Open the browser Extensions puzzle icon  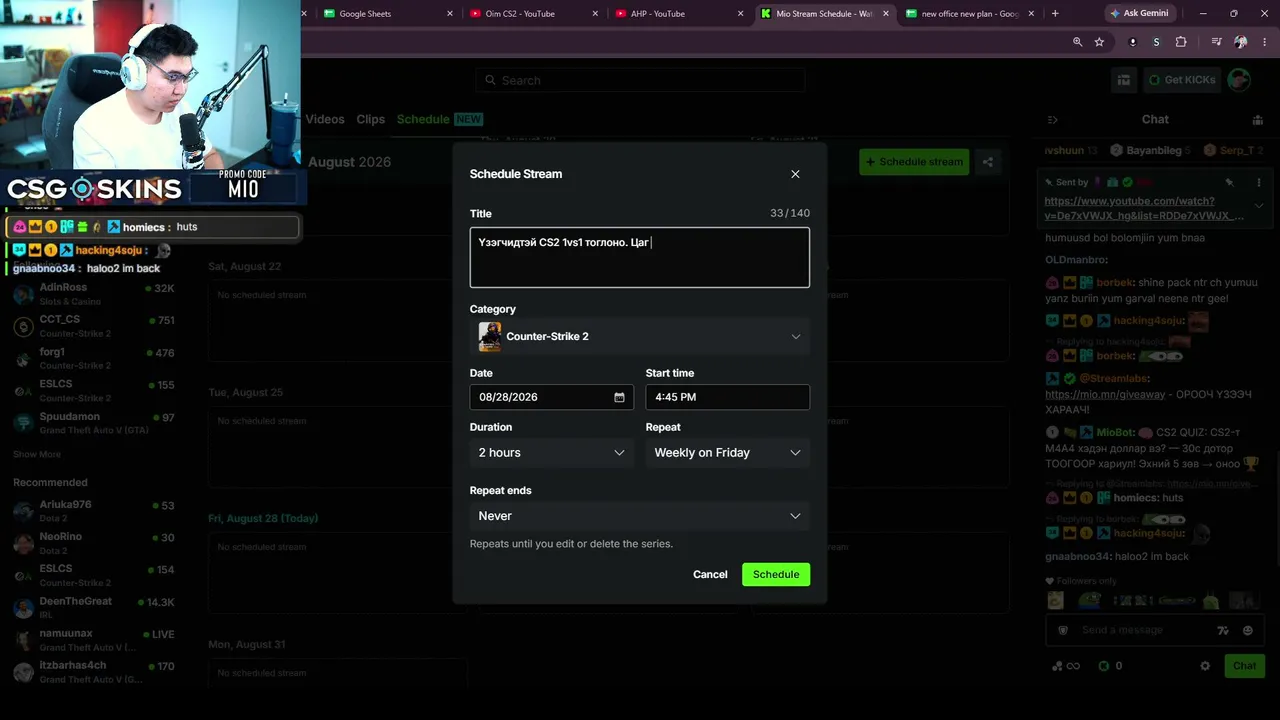point(1181,42)
